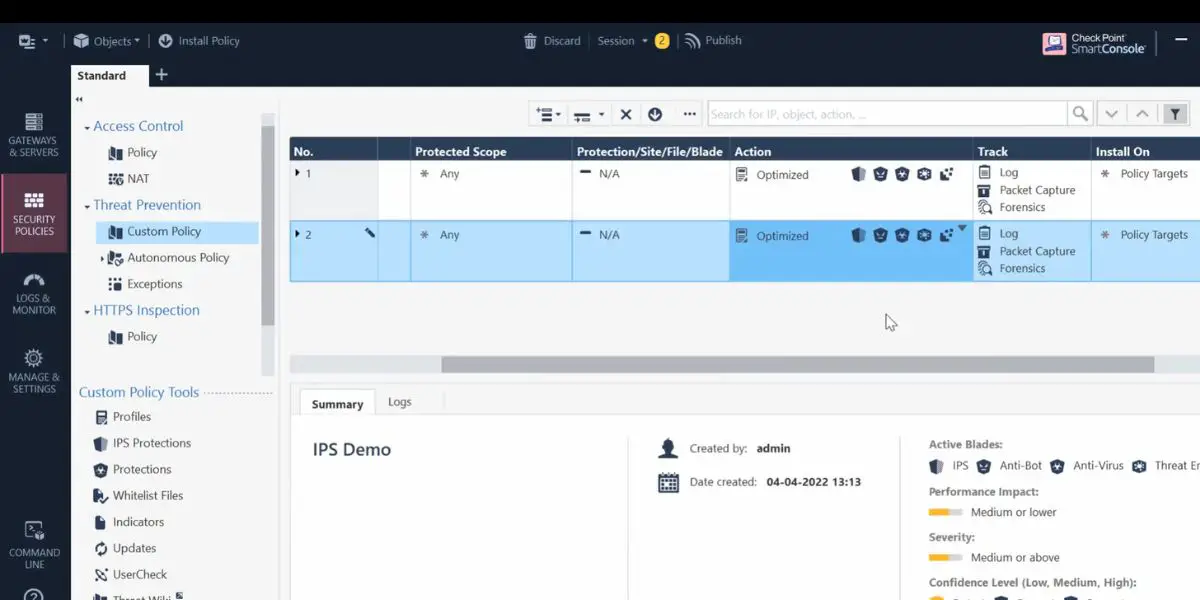Open the add section dropdown
This screenshot has width=1200, height=600.
[x=588, y=114]
